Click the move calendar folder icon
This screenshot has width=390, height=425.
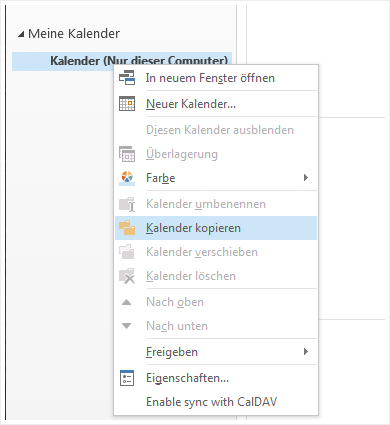127,252
